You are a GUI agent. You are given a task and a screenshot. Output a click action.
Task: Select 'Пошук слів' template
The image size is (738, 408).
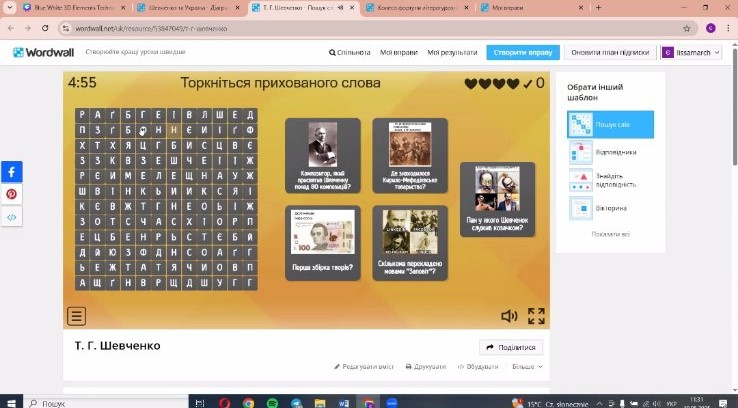click(610, 125)
